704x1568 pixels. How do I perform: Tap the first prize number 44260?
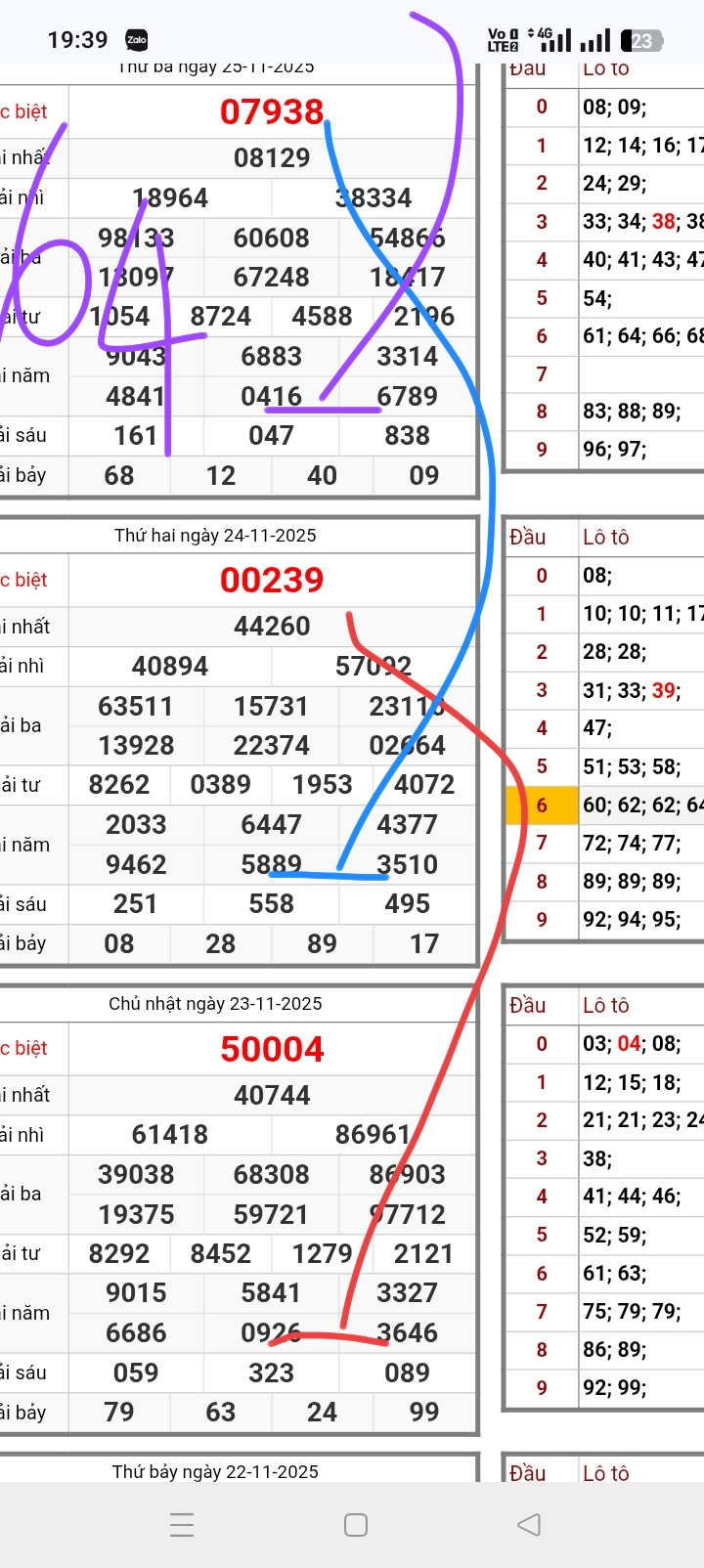pyautogui.click(x=272, y=626)
